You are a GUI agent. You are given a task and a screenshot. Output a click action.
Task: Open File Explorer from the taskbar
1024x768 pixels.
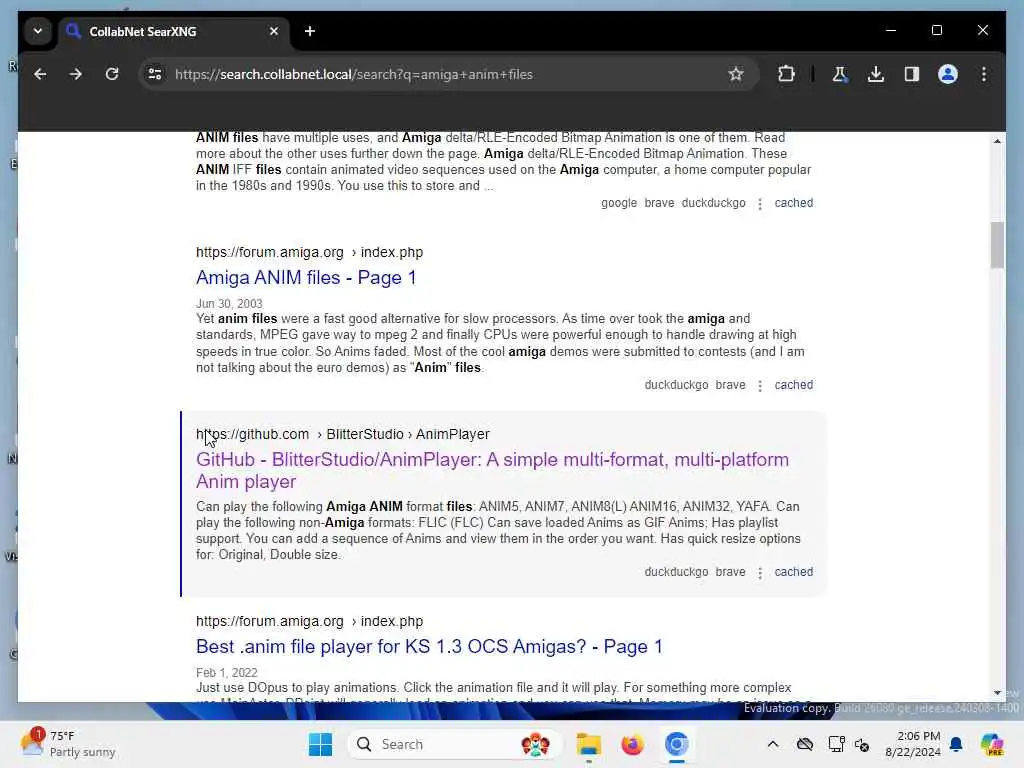pos(588,744)
